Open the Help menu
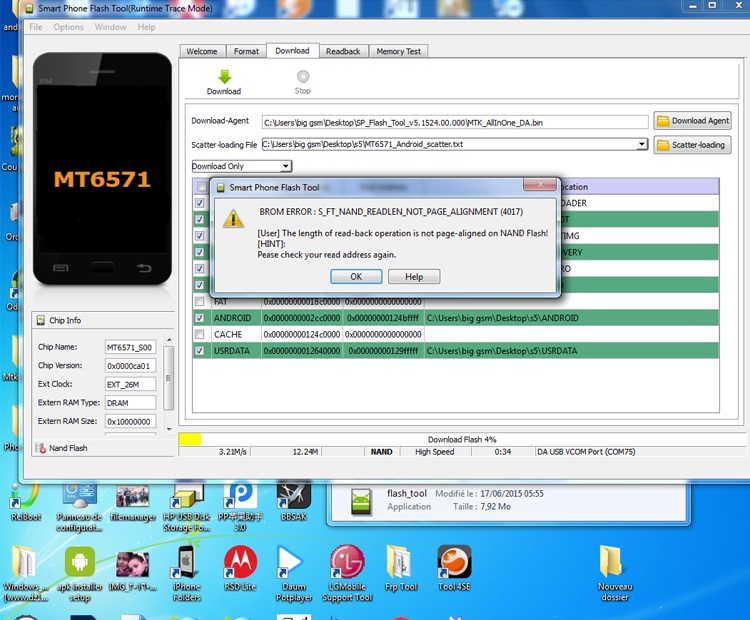The height and width of the screenshot is (620, 750). coord(146,27)
